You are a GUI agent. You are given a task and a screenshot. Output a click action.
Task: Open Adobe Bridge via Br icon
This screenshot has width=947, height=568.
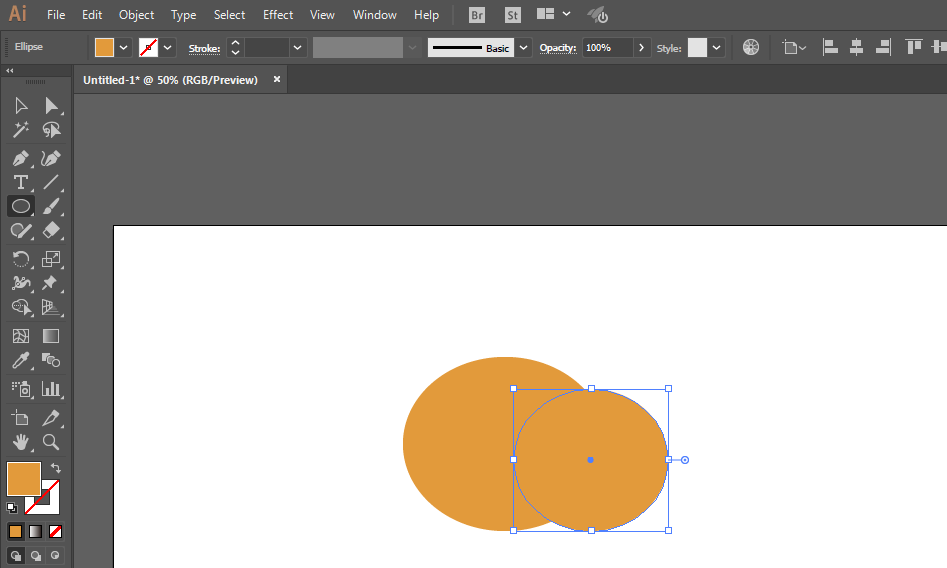478,15
